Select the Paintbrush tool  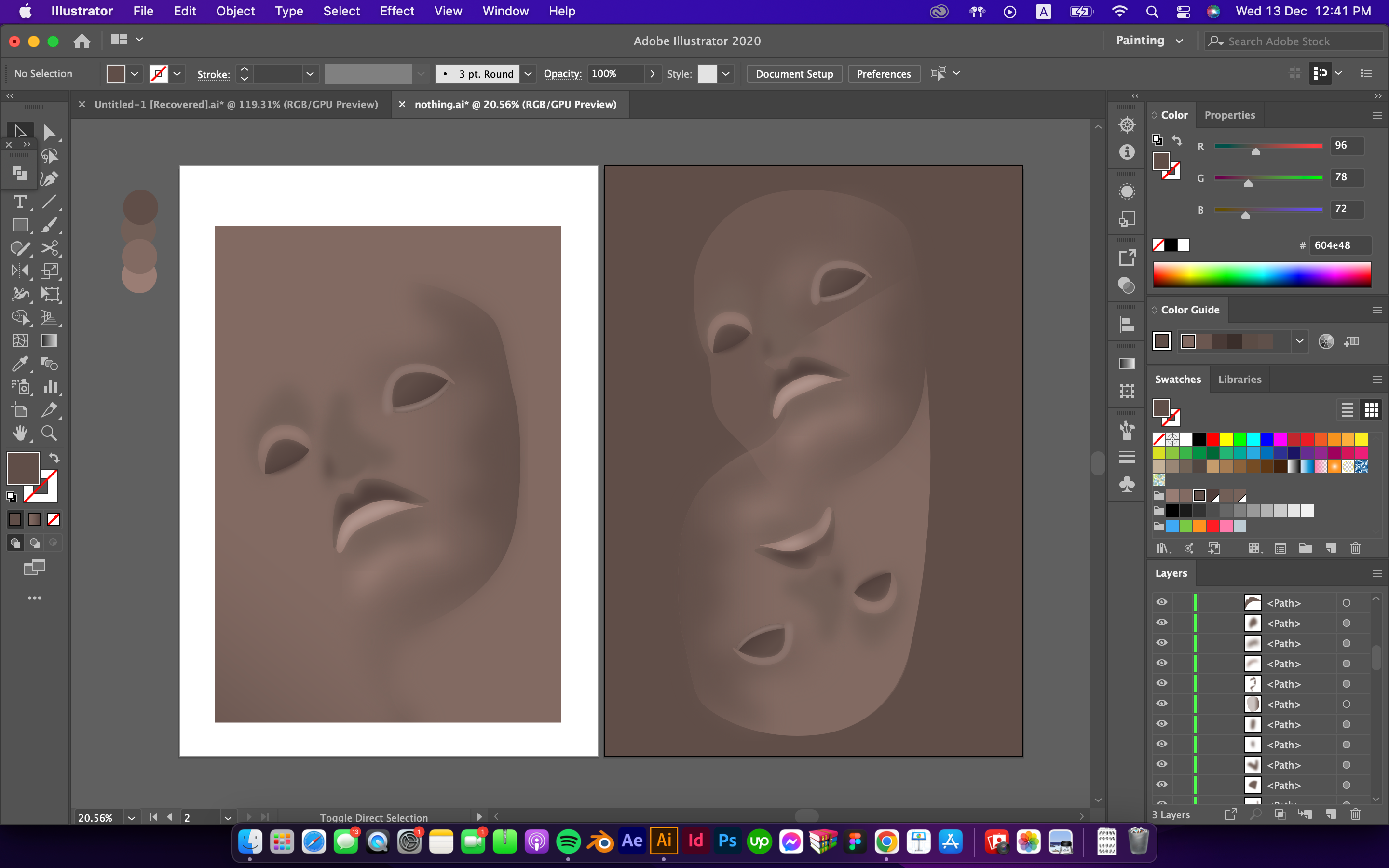[49, 225]
